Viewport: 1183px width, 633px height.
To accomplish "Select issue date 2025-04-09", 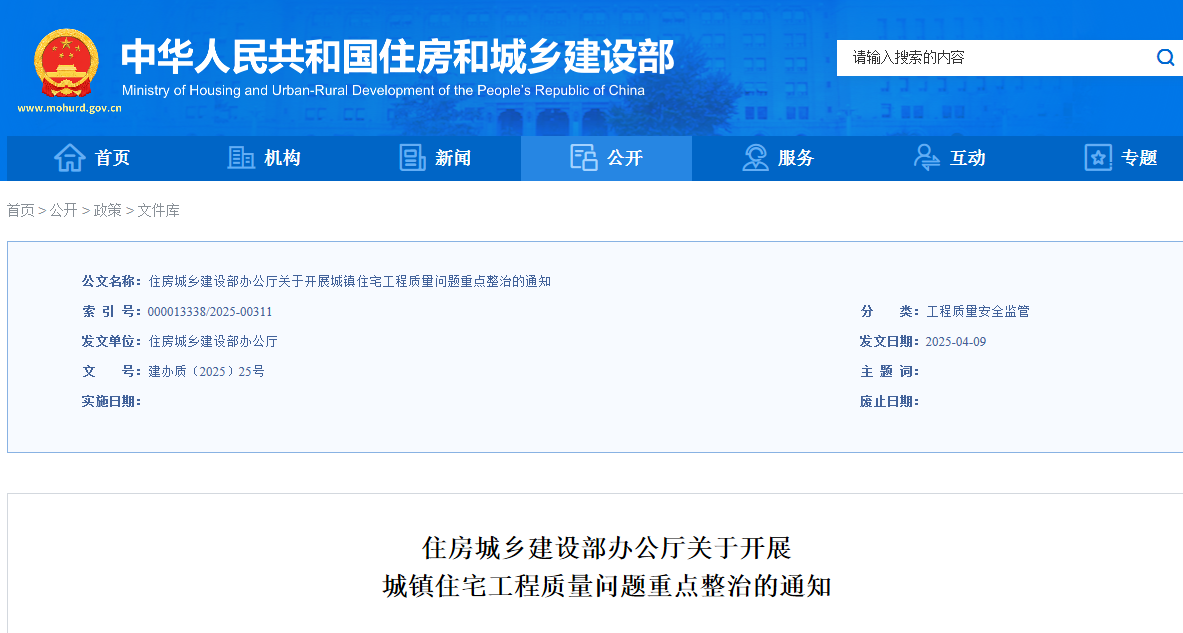I will coord(956,342).
